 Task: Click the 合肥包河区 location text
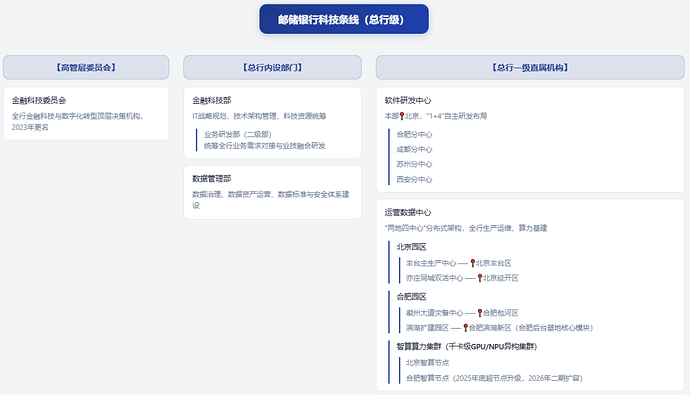point(501,313)
